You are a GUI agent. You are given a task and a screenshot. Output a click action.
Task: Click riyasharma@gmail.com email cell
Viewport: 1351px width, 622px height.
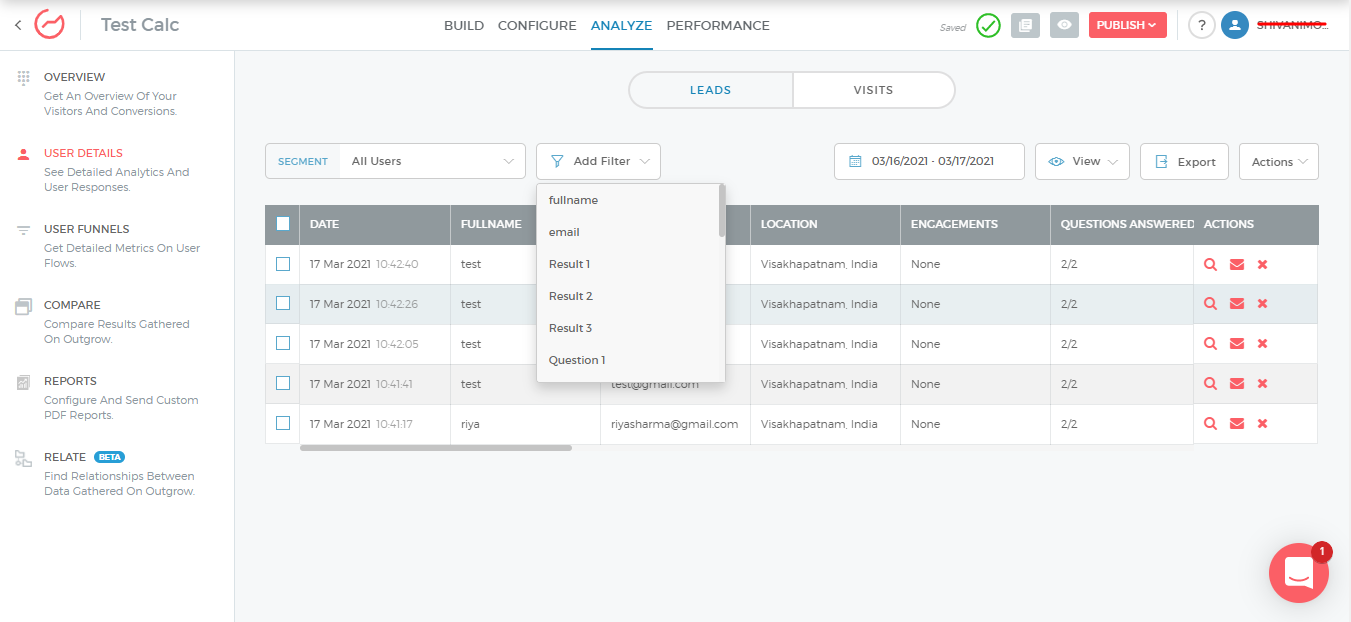[x=674, y=424]
